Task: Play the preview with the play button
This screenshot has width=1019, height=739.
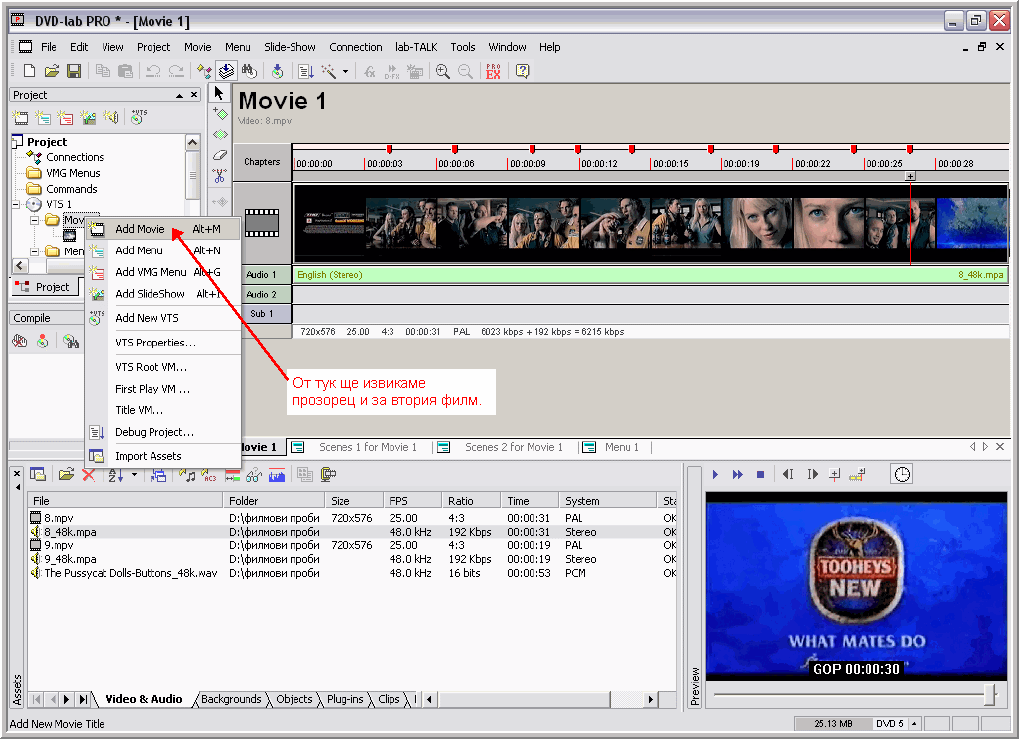Action: 715,474
